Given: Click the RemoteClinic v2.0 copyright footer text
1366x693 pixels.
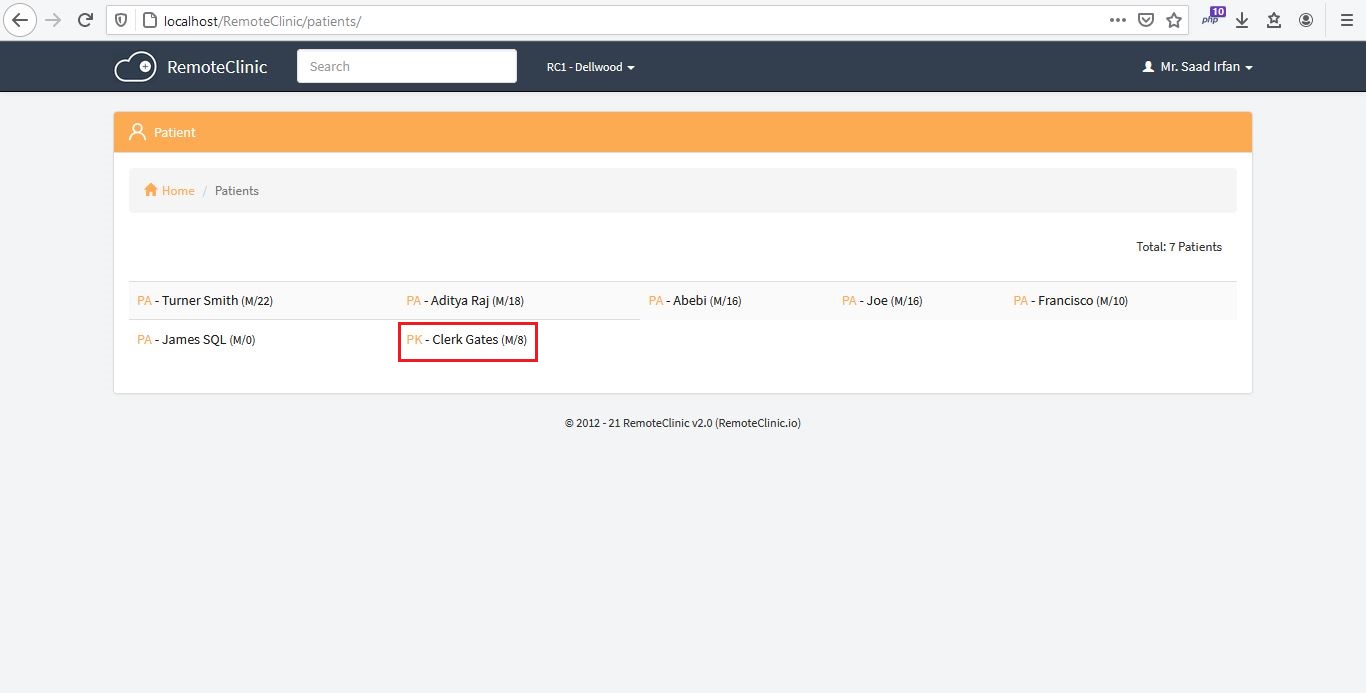Looking at the screenshot, I should coord(683,423).
